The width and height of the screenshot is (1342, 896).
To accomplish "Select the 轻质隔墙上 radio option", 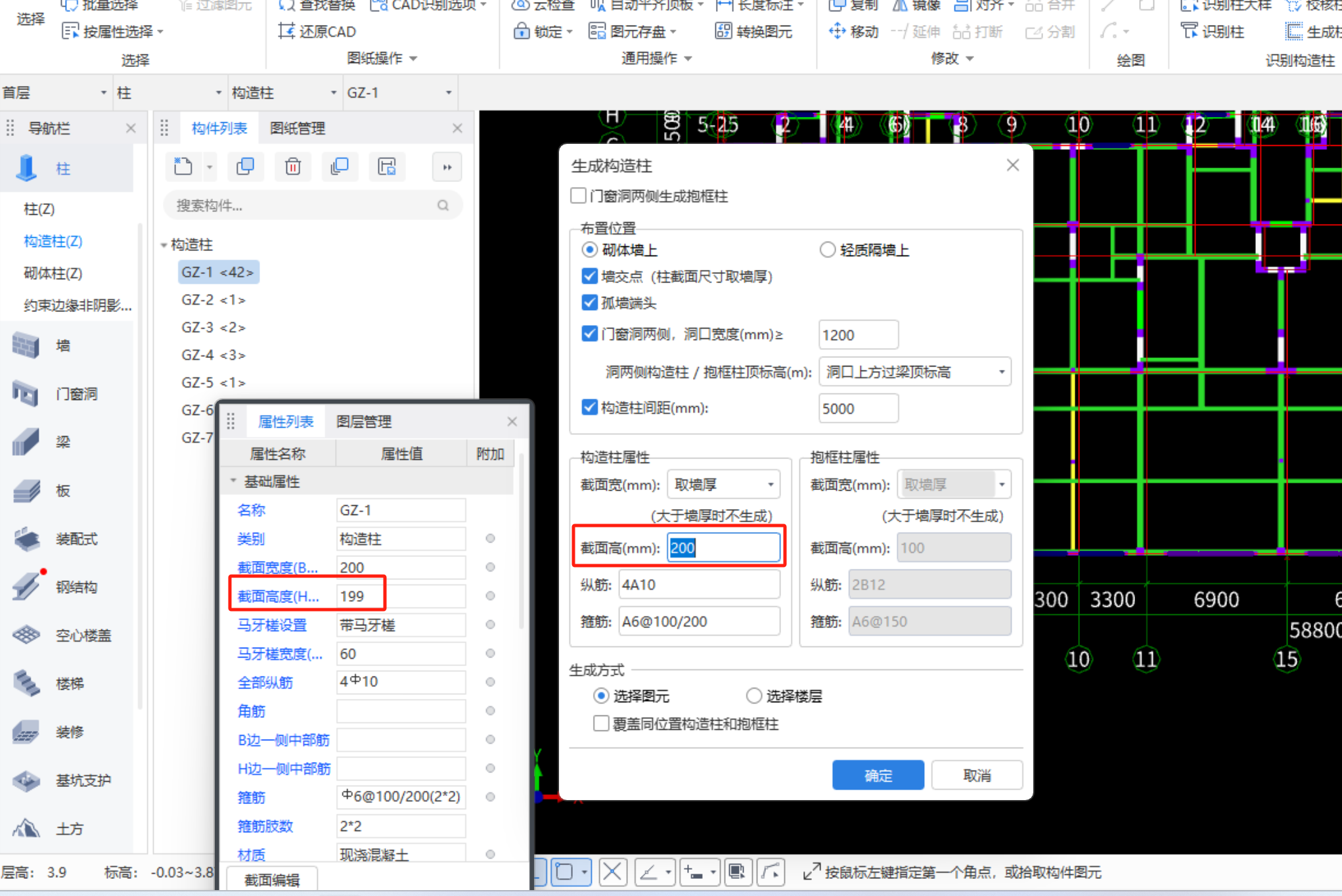I will tap(827, 250).
